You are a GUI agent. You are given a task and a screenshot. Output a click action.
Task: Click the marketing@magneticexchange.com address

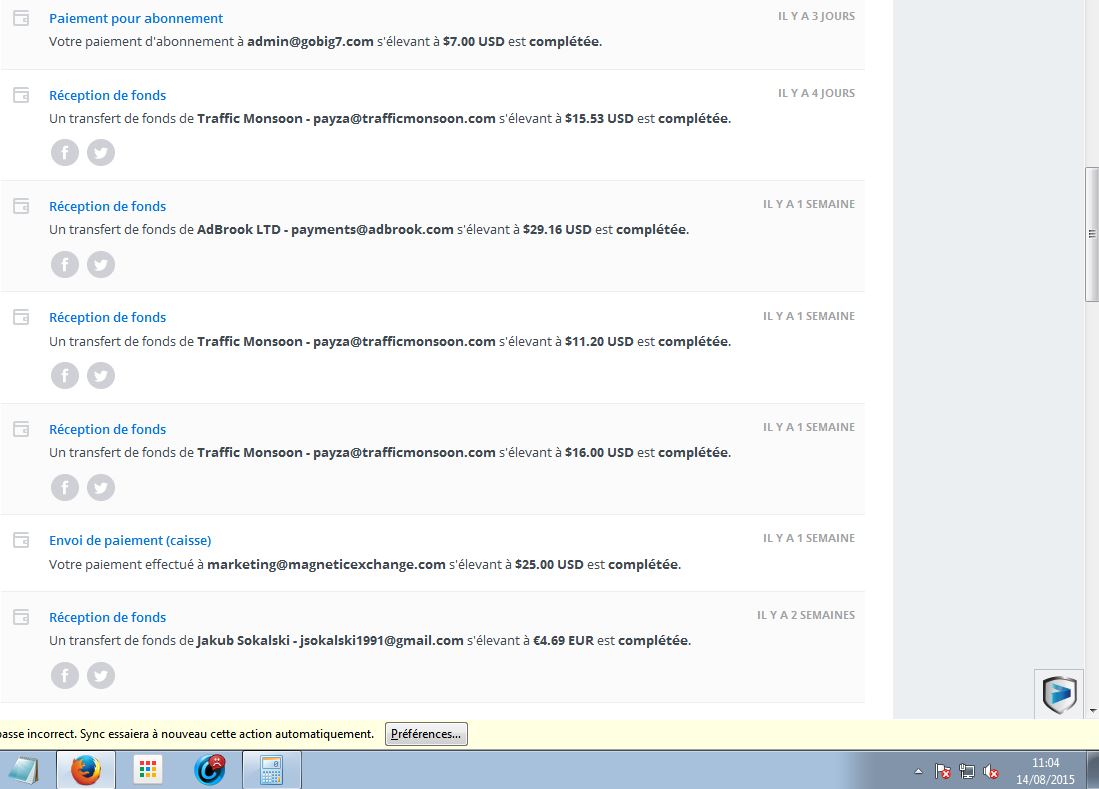(326, 565)
